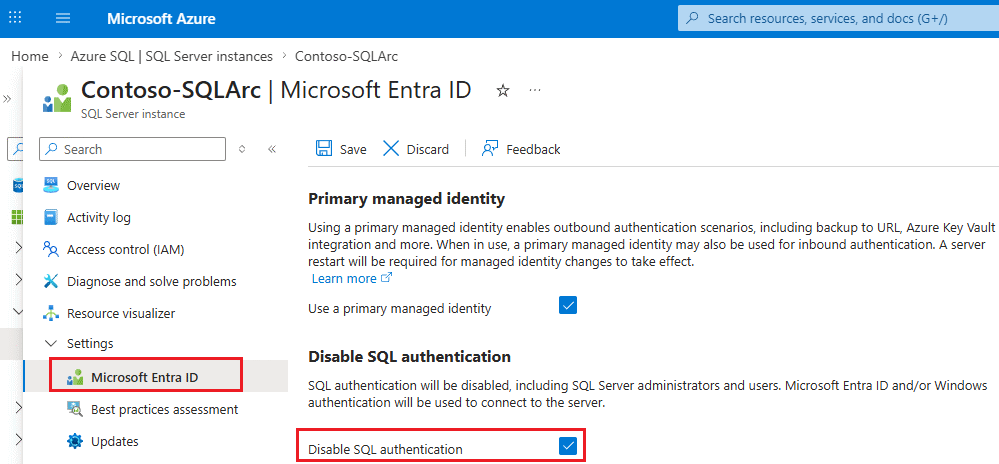Uncheck Disable SQL authentication checkbox

point(568,446)
